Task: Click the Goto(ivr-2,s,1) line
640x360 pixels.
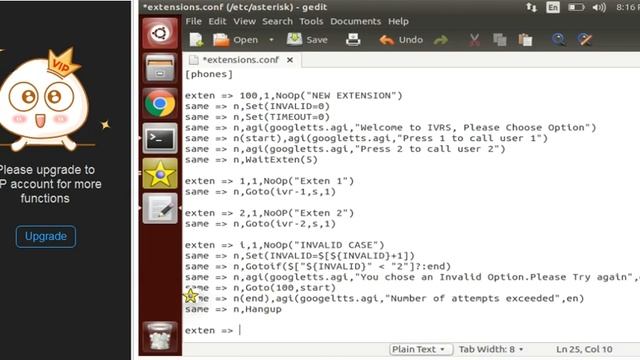Action: pyautogui.click(x=260, y=224)
